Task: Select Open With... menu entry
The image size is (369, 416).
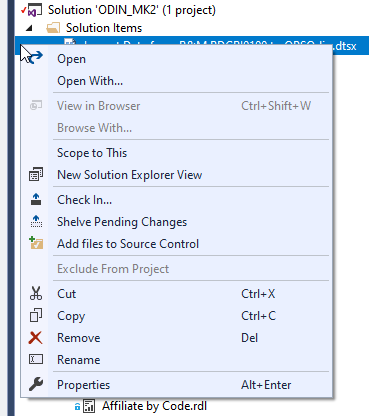Action: 176,81
